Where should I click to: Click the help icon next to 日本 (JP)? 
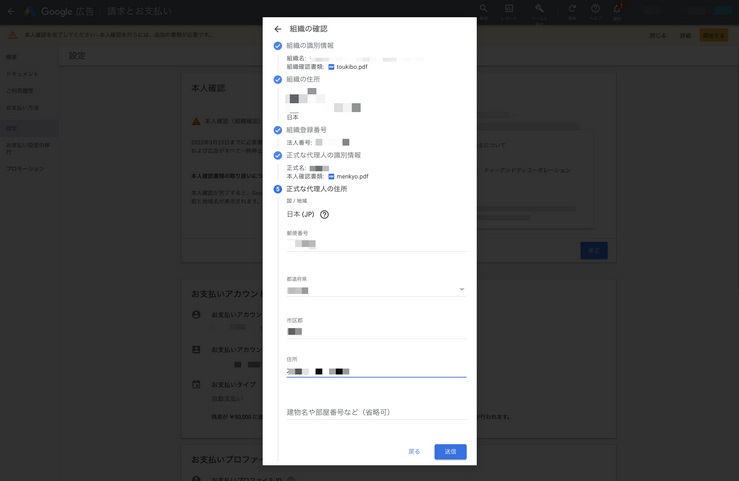click(x=324, y=215)
